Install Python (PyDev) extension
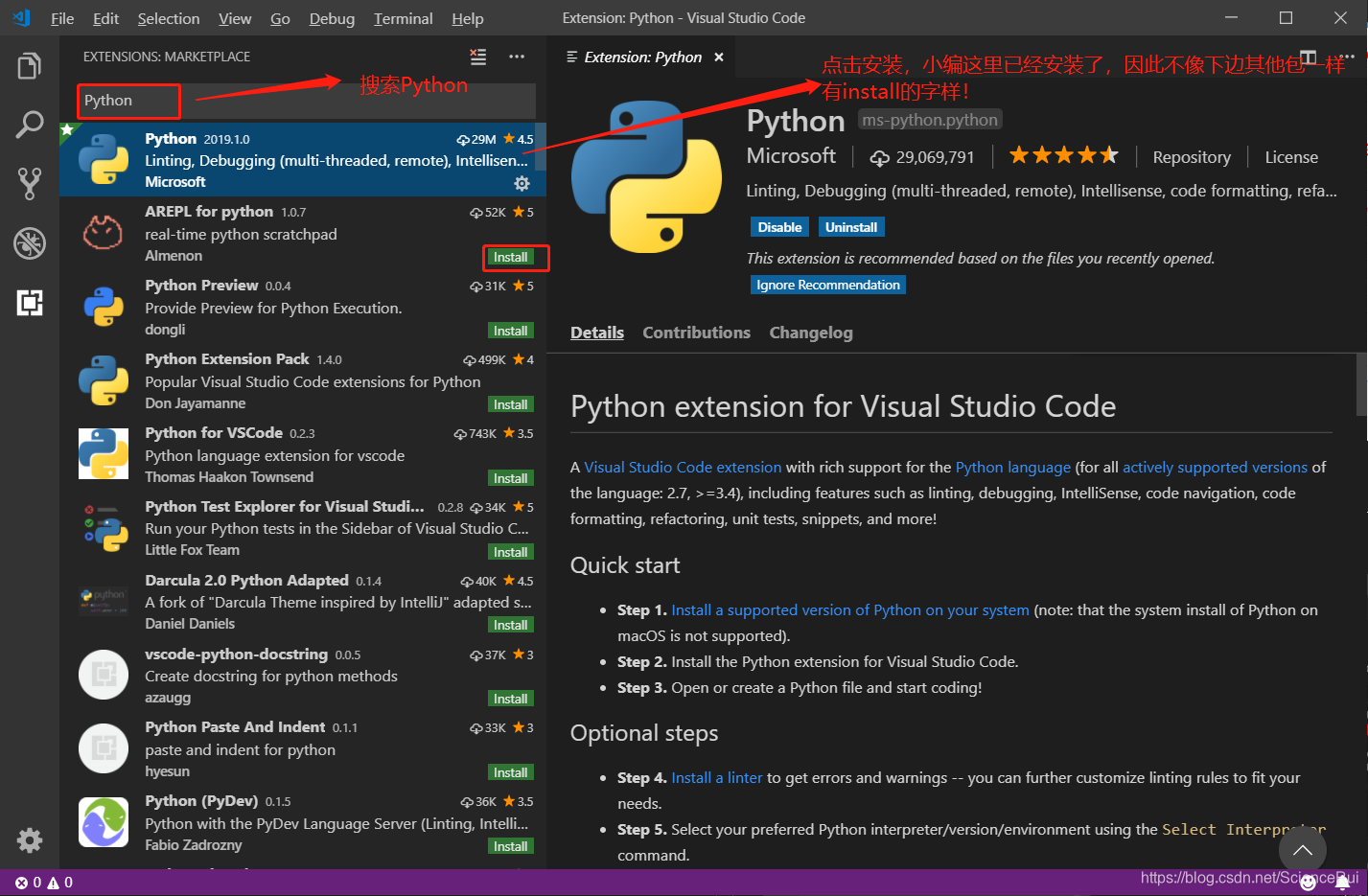1368x896 pixels. click(510, 846)
